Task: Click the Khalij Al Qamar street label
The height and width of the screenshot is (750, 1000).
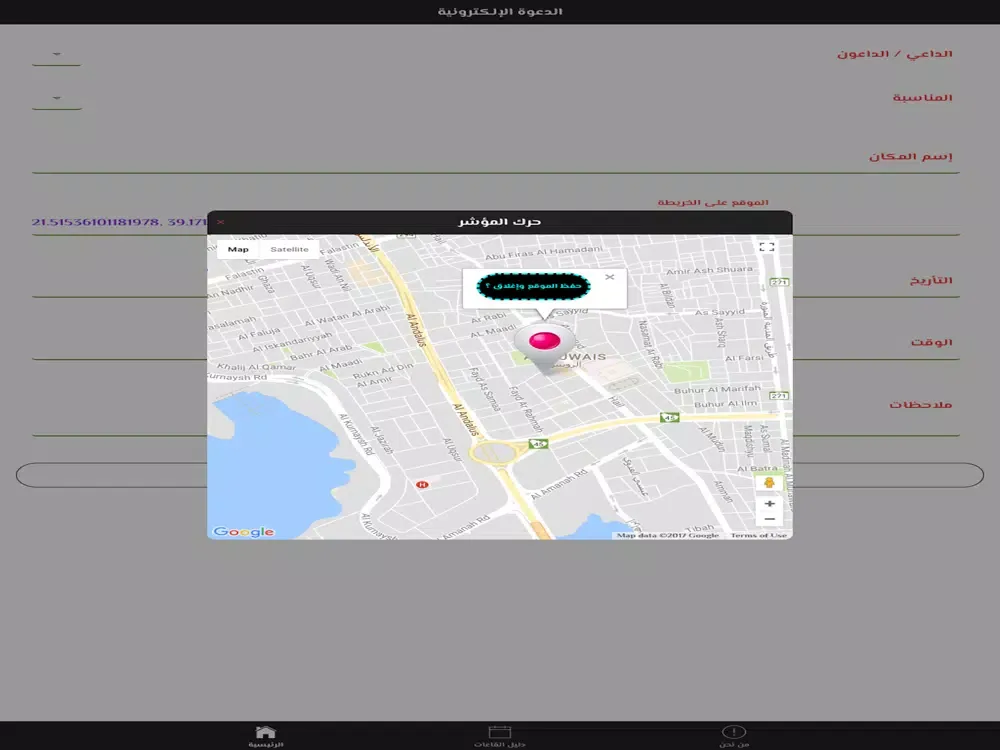Action: pyautogui.click(x=256, y=367)
